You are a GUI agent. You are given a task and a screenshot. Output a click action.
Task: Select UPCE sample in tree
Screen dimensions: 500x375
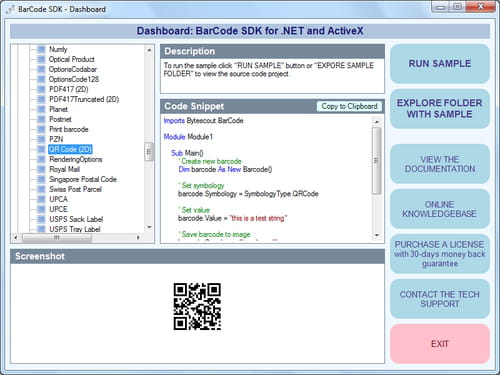[x=58, y=209]
